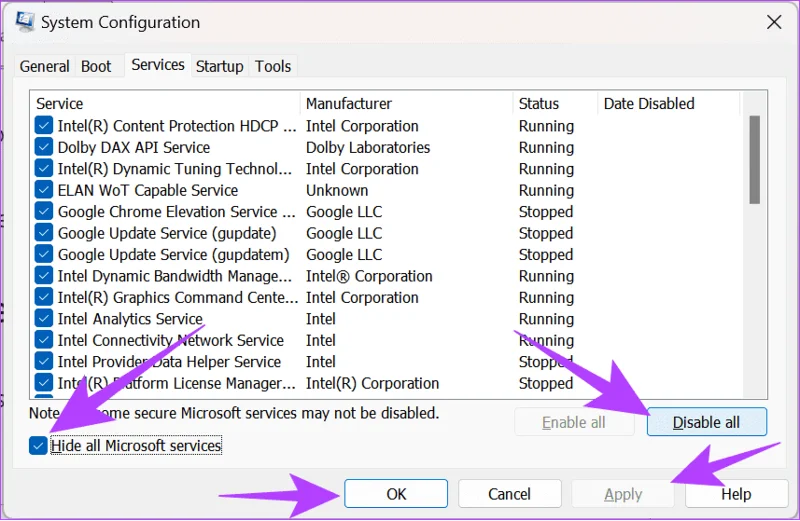Select the Services tab
This screenshot has width=800, height=521.
(x=158, y=65)
